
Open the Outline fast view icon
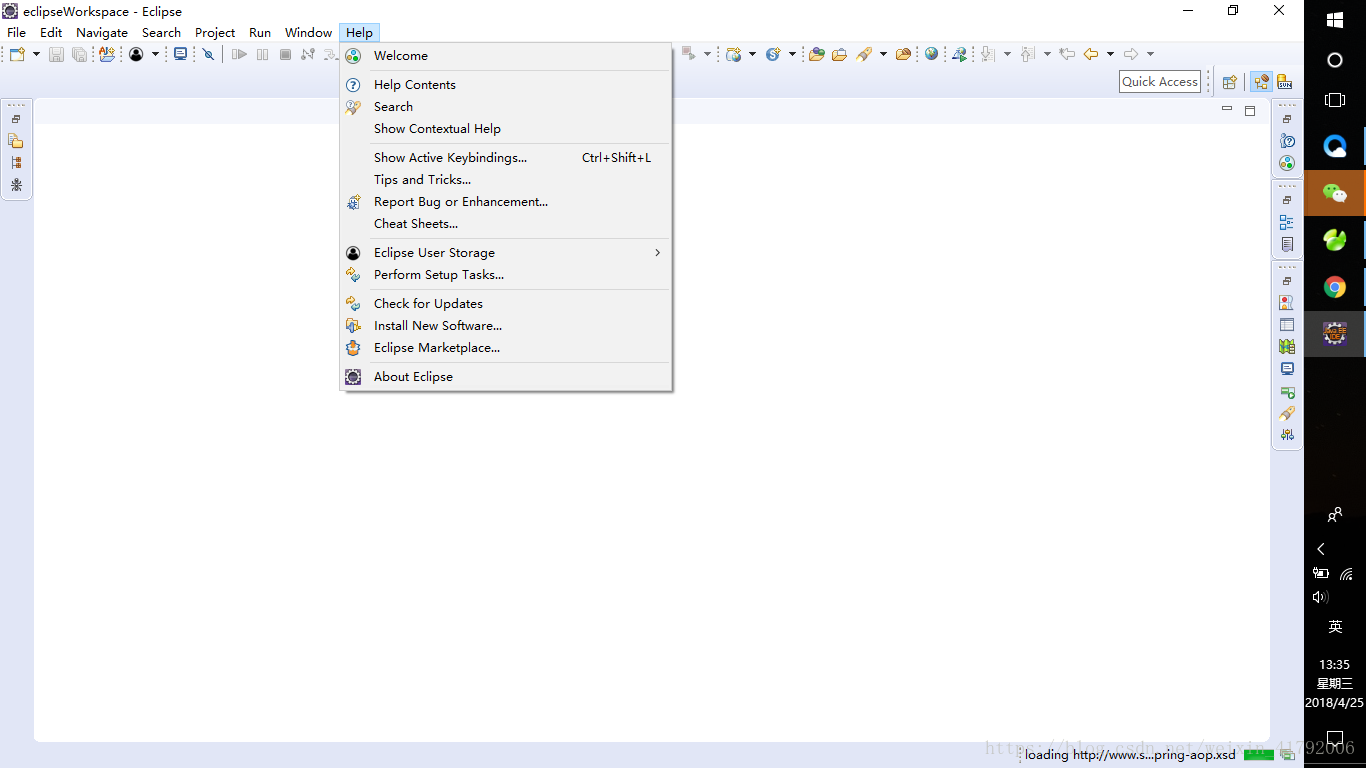pos(1287,222)
